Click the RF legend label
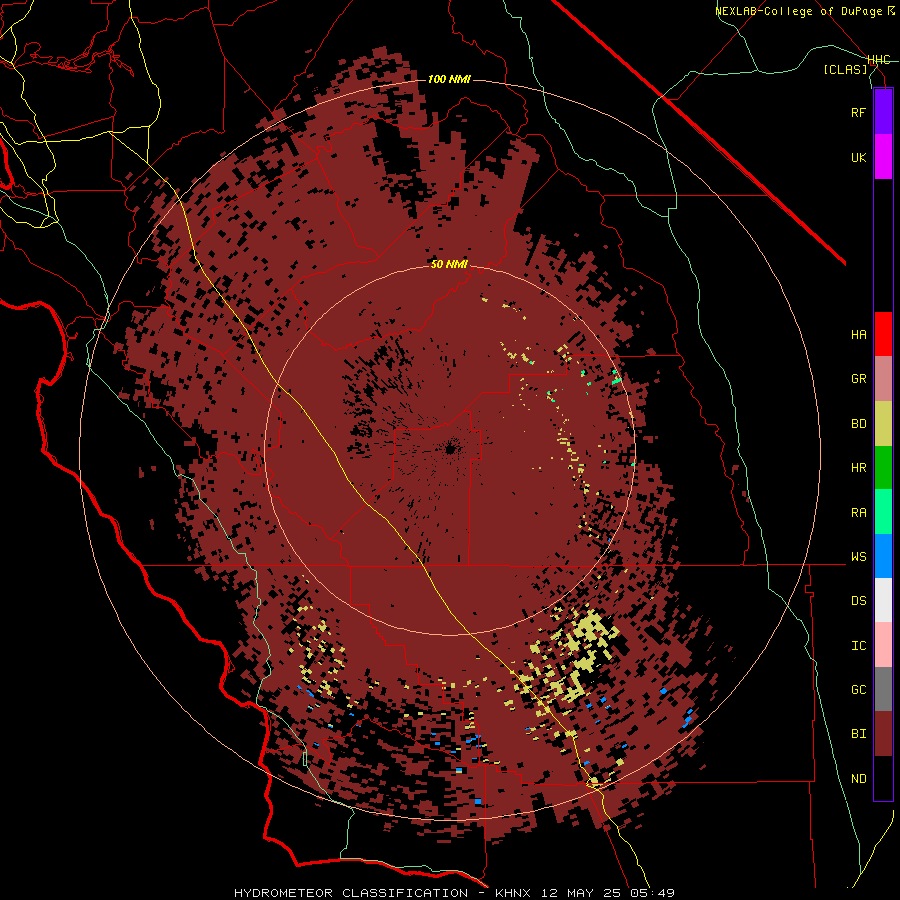Image resolution: width=900 pixels, height=900 pixels. (x=858, y=112)
